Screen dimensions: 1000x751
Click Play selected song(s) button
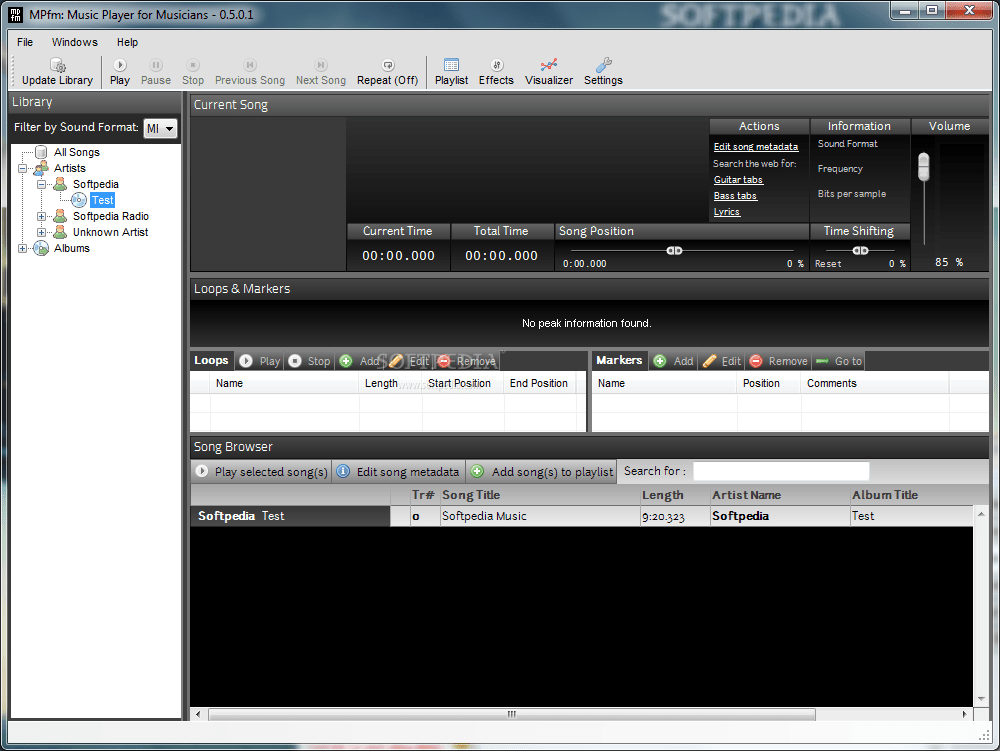coord(261,472)
